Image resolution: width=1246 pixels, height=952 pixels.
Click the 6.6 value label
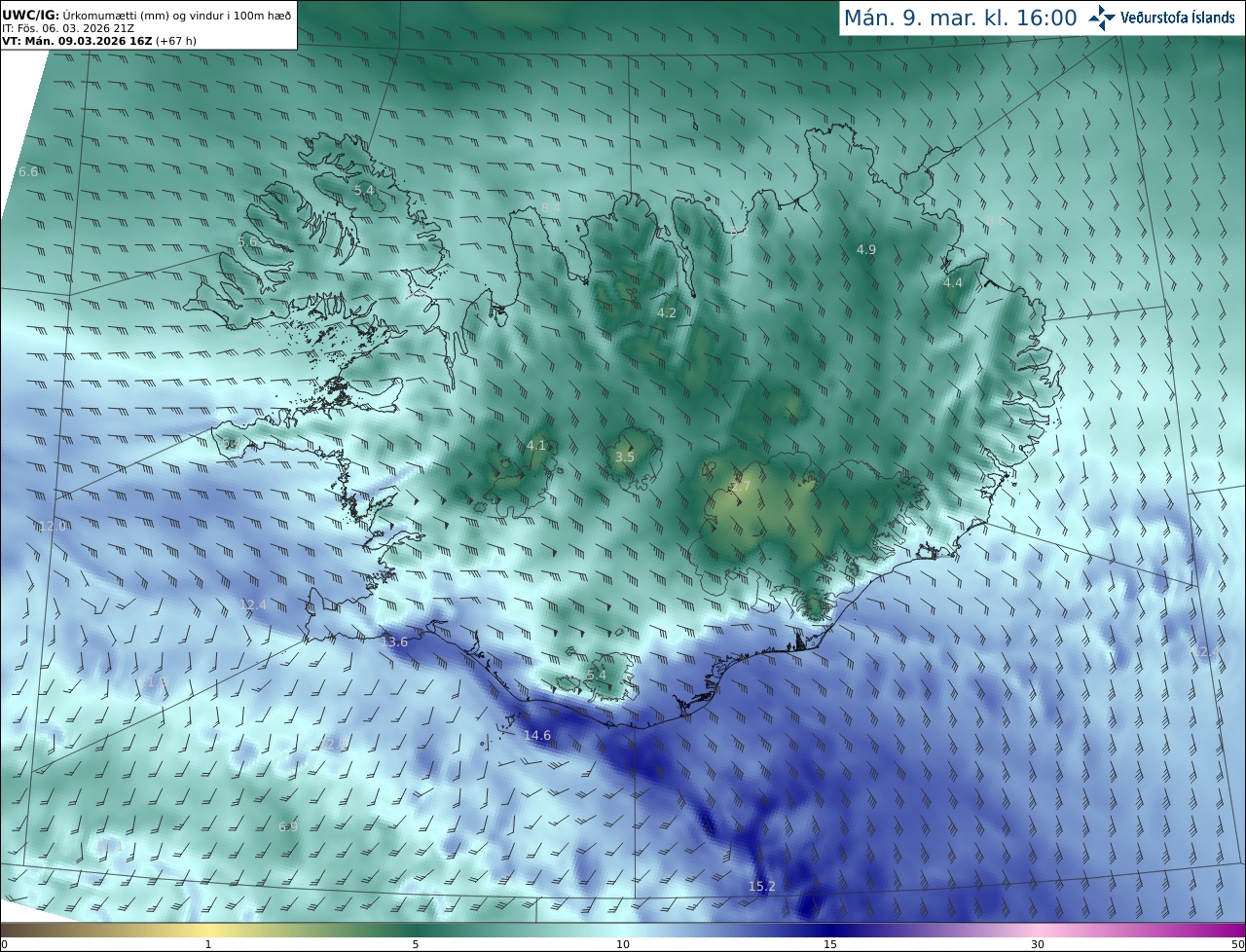(28, 171)
